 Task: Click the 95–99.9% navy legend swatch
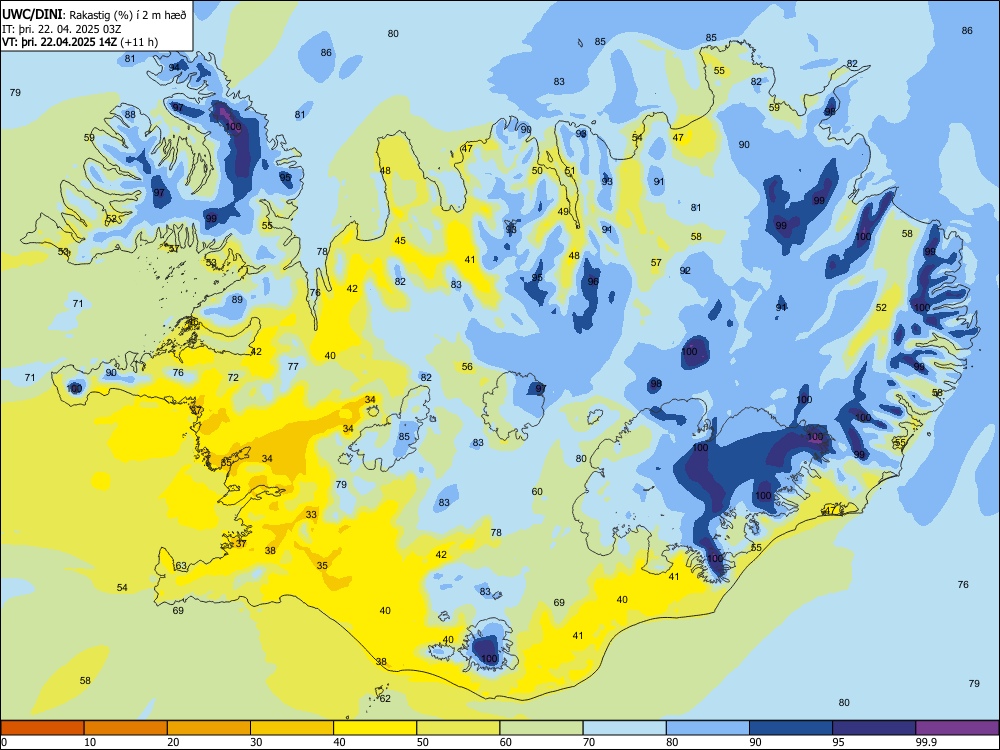pyautogui.click(x=874, y=728)
